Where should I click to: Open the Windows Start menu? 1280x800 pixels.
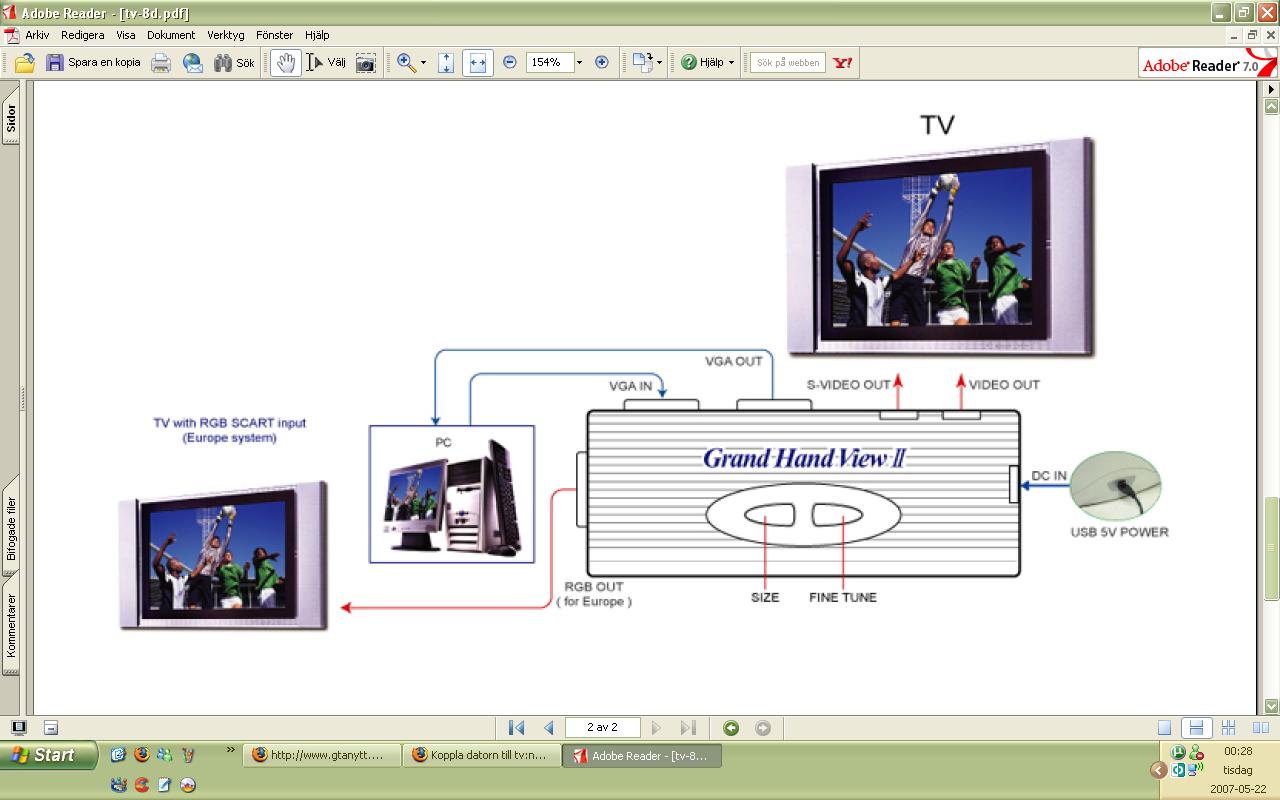49,755
